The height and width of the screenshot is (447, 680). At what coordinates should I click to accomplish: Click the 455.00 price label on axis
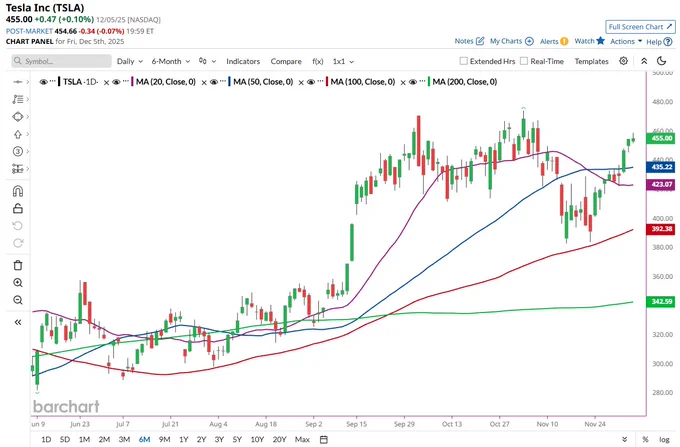(x=660, y=138)
